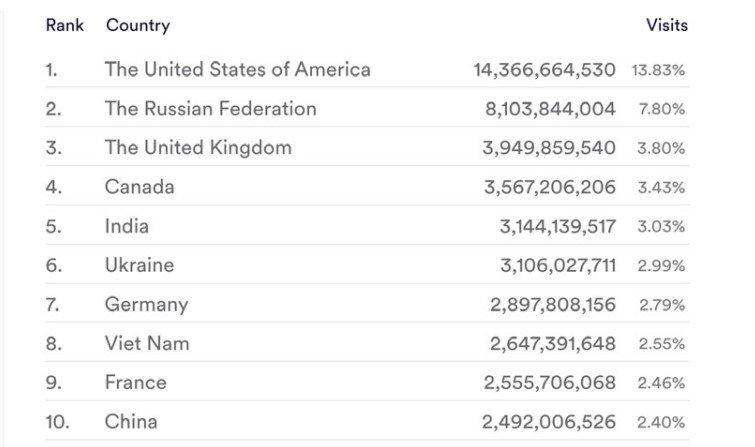Select the 2.79% Germany percentage

(662, 305)
